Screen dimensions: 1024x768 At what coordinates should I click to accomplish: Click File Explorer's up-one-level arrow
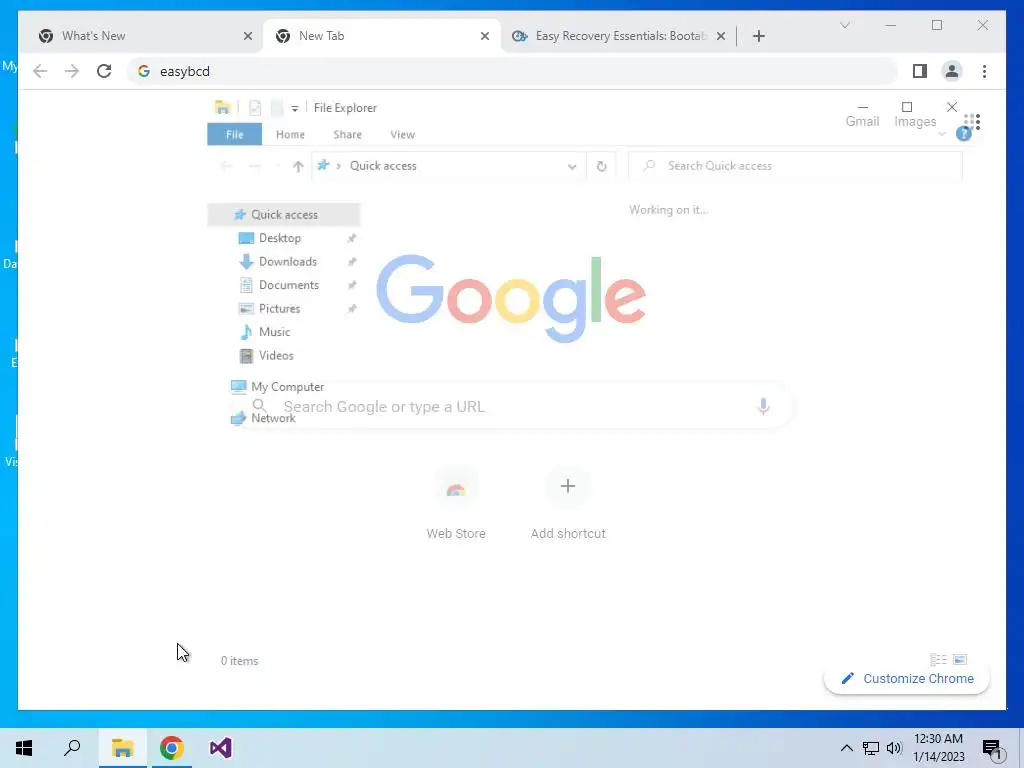click(x=298, y=166)
